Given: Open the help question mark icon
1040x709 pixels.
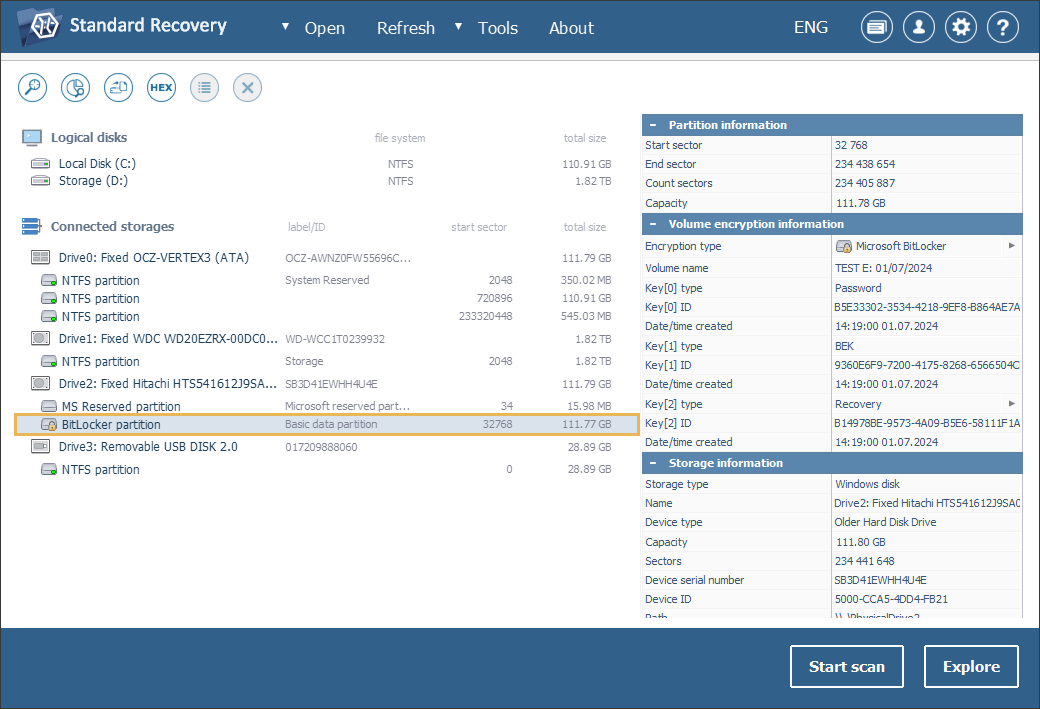Looking at the screenshot, I should click(1003, 27).
